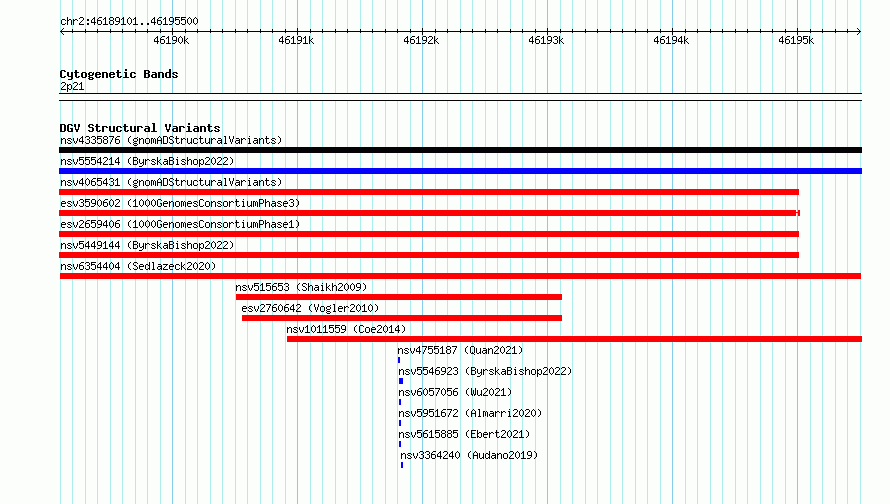
Task: Open nsv5554214 (ByrskaBishop2022) label
Action: click(x=147, y=161)
